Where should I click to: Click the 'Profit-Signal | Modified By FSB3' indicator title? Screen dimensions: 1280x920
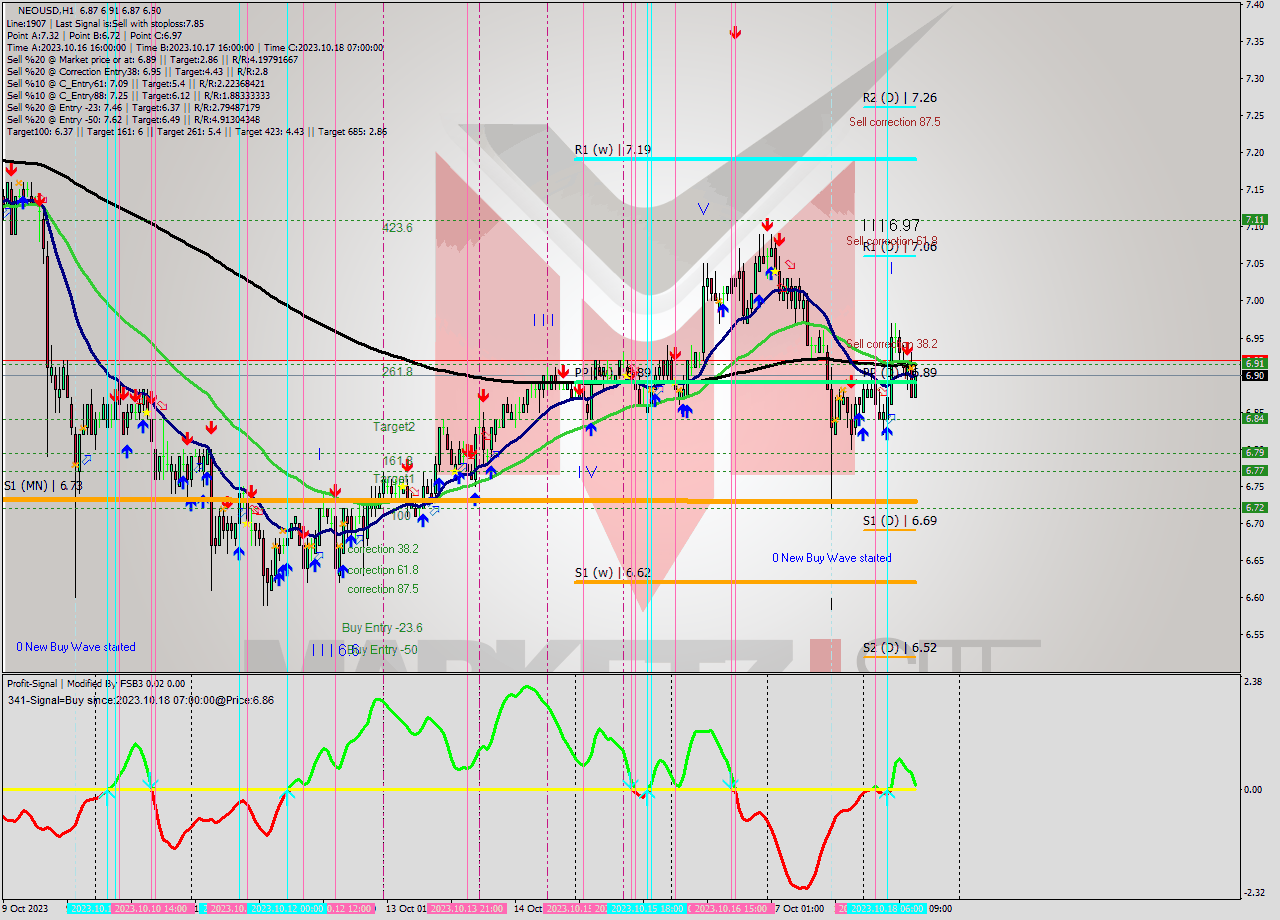[76, 684]
